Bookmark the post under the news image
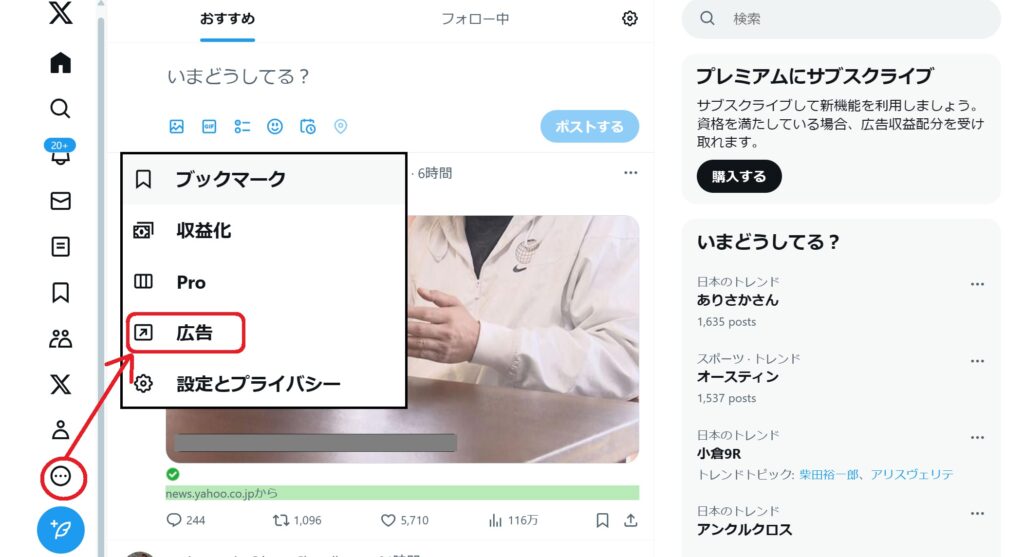The height and width of the screenshot is (557, 1024). pos(602,520)
